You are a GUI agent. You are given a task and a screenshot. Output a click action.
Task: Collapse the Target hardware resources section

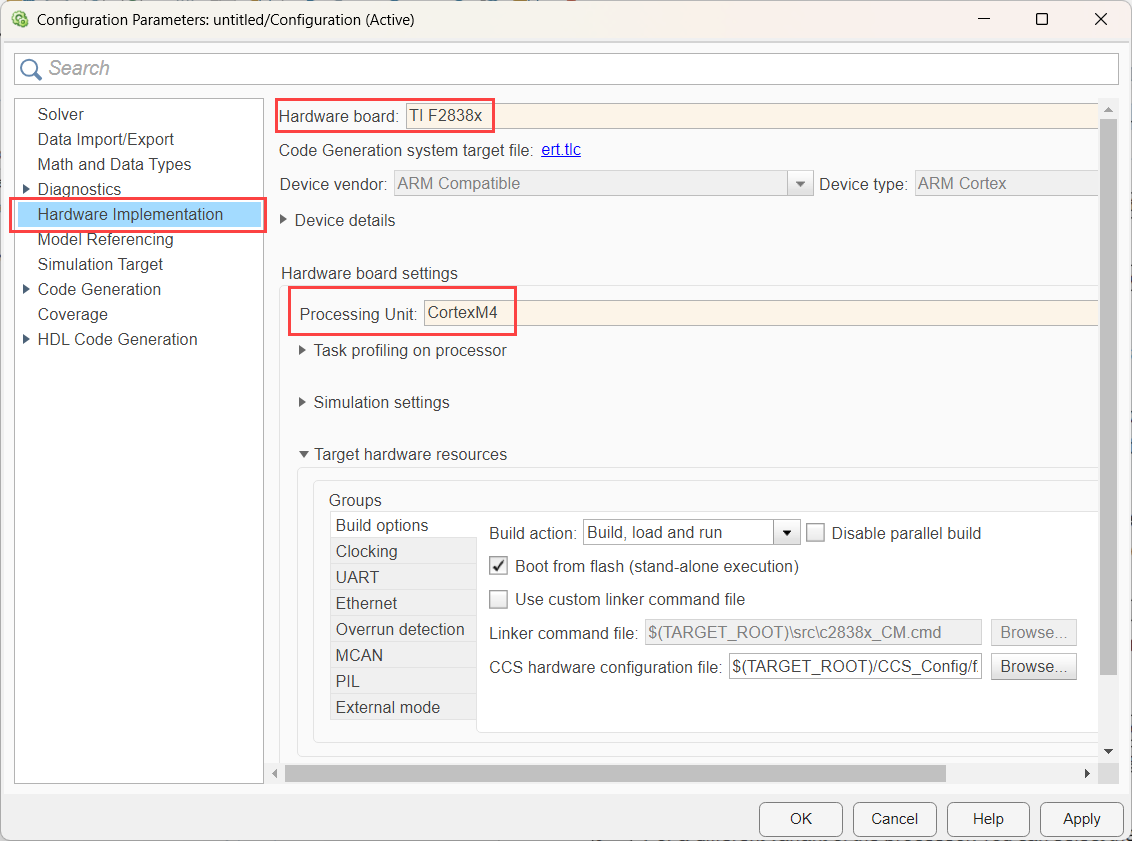pyautogui.click(x=303, y=453)
